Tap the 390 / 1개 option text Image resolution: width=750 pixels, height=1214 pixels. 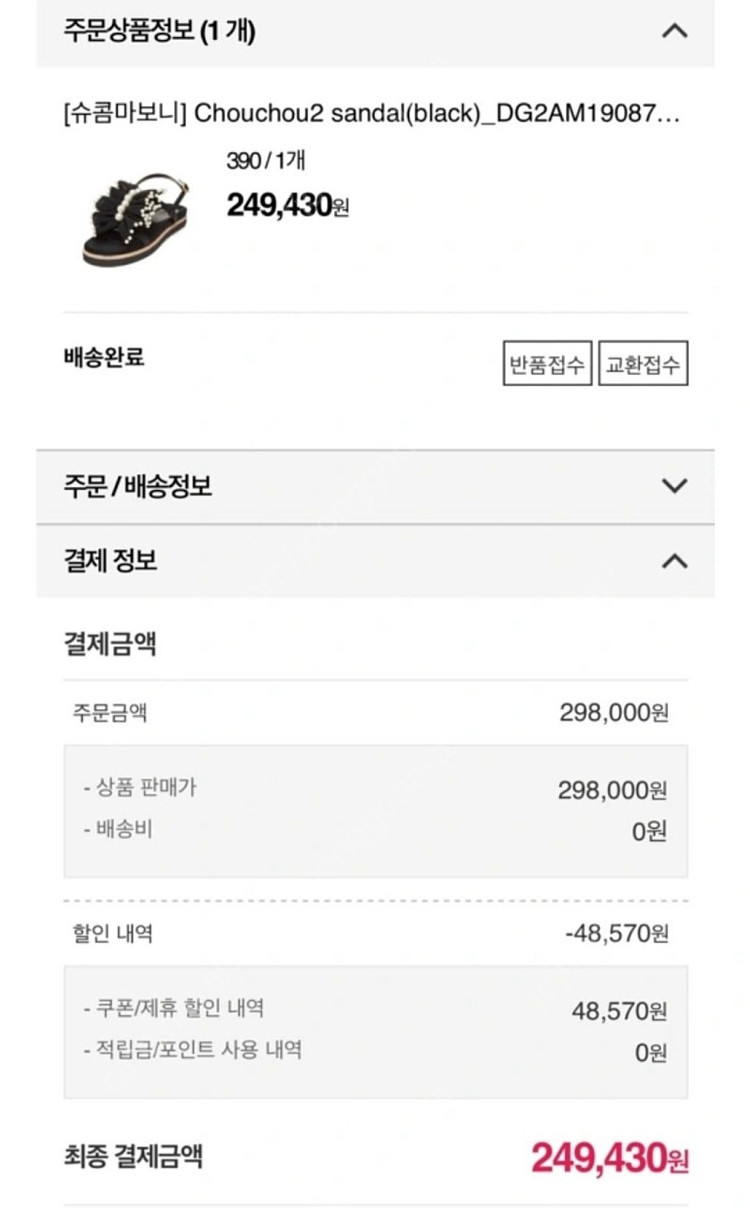click(x=266, y=161)
